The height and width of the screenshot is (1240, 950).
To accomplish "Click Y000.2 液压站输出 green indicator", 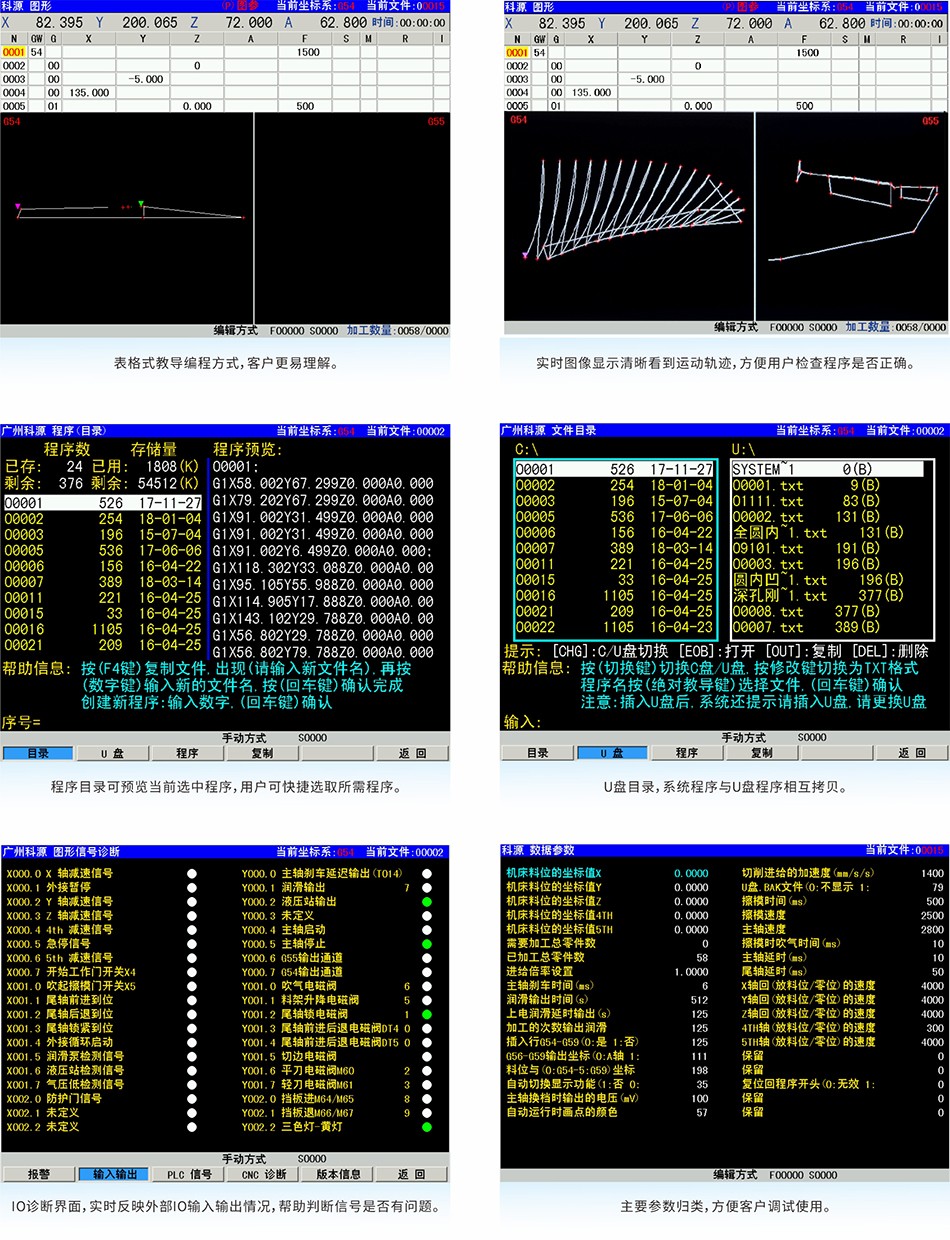I will pyautogui.click(x=427, y=901).
